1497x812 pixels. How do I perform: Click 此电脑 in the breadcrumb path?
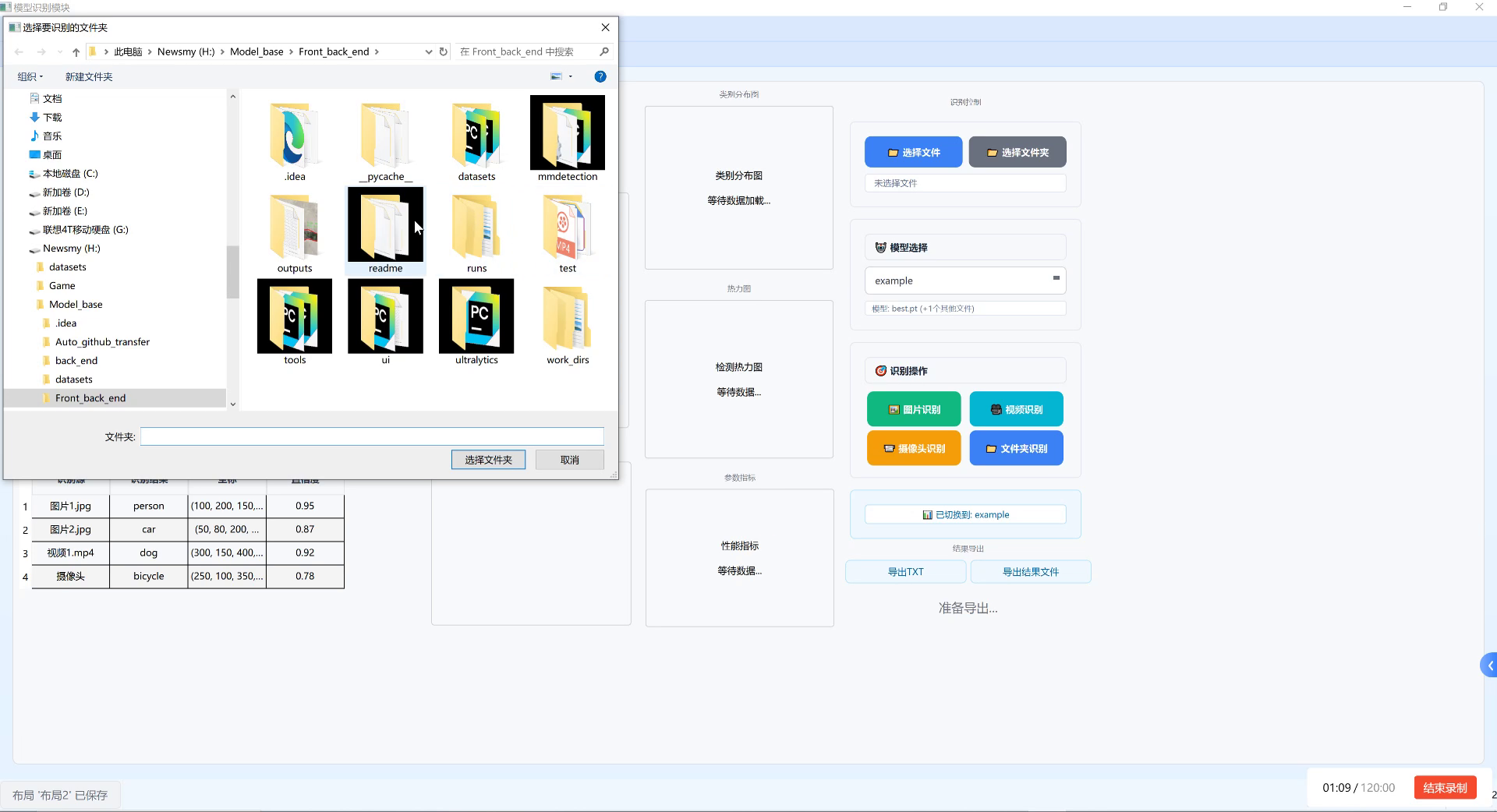click(128, 51)
